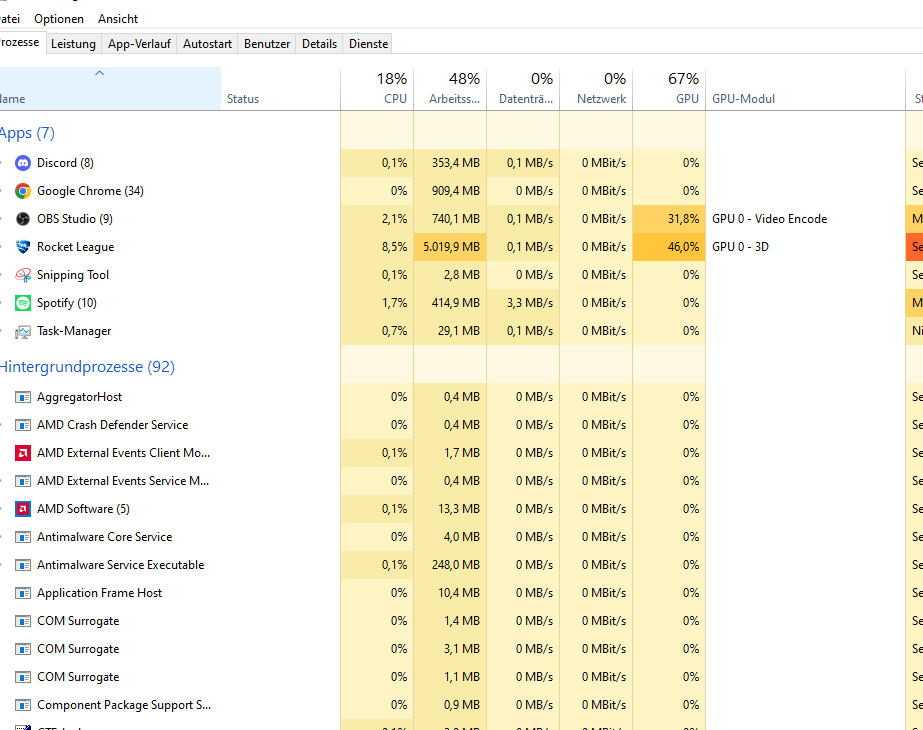This screenshot has height=730, width=923.
Task: Open the Ansicht menu
Action: (118, 19)
